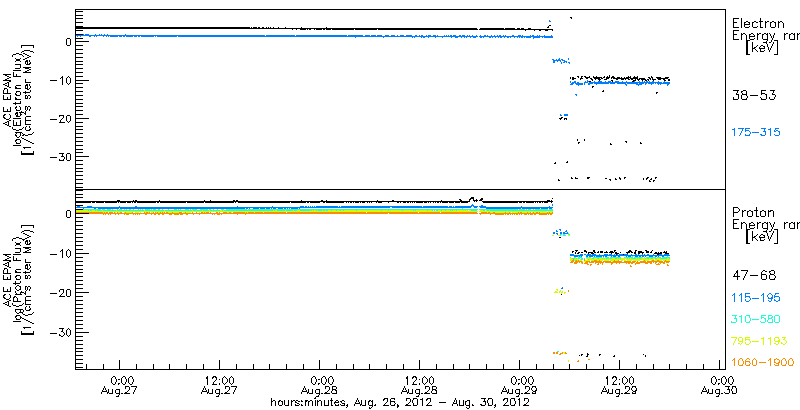Click the 12:00 Aug.28 time axis label

[x=419, y=385]
